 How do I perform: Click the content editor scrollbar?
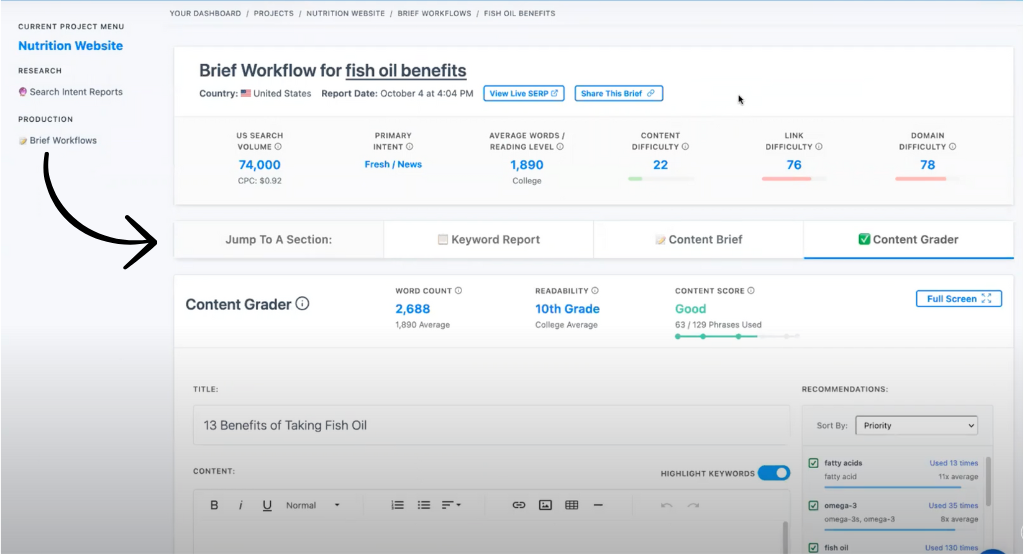(785, 537)
